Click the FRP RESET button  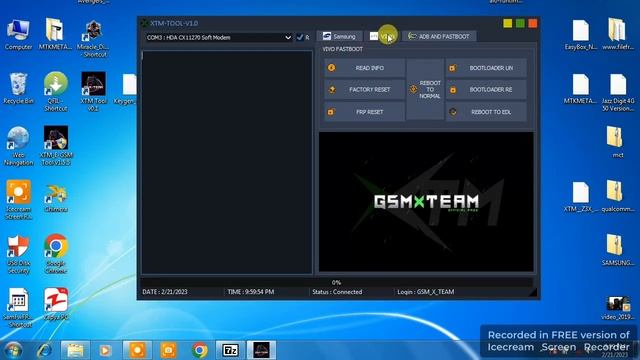[x=364, y=112]
